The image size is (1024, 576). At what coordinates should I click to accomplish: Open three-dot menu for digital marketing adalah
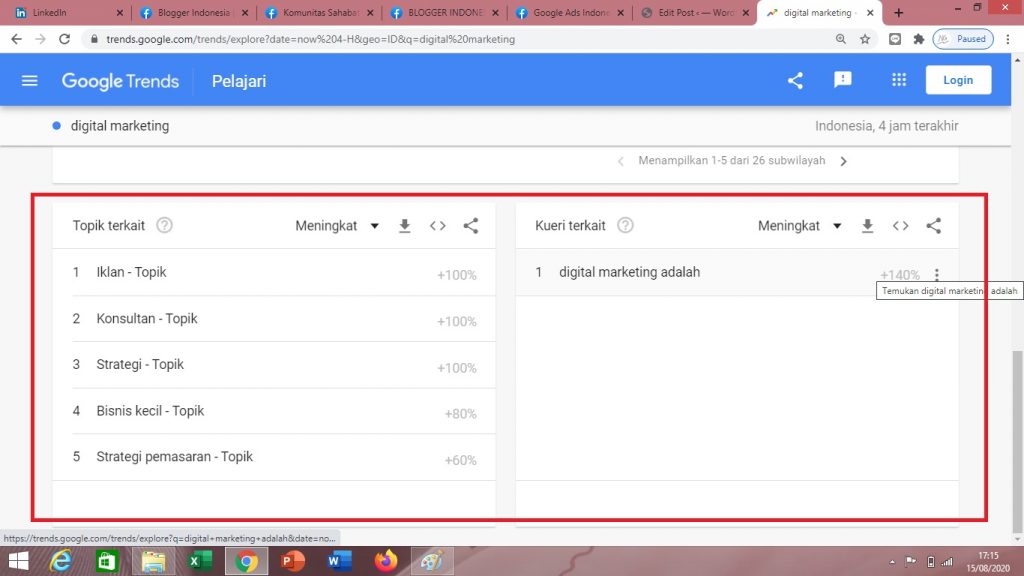point(937,275)
